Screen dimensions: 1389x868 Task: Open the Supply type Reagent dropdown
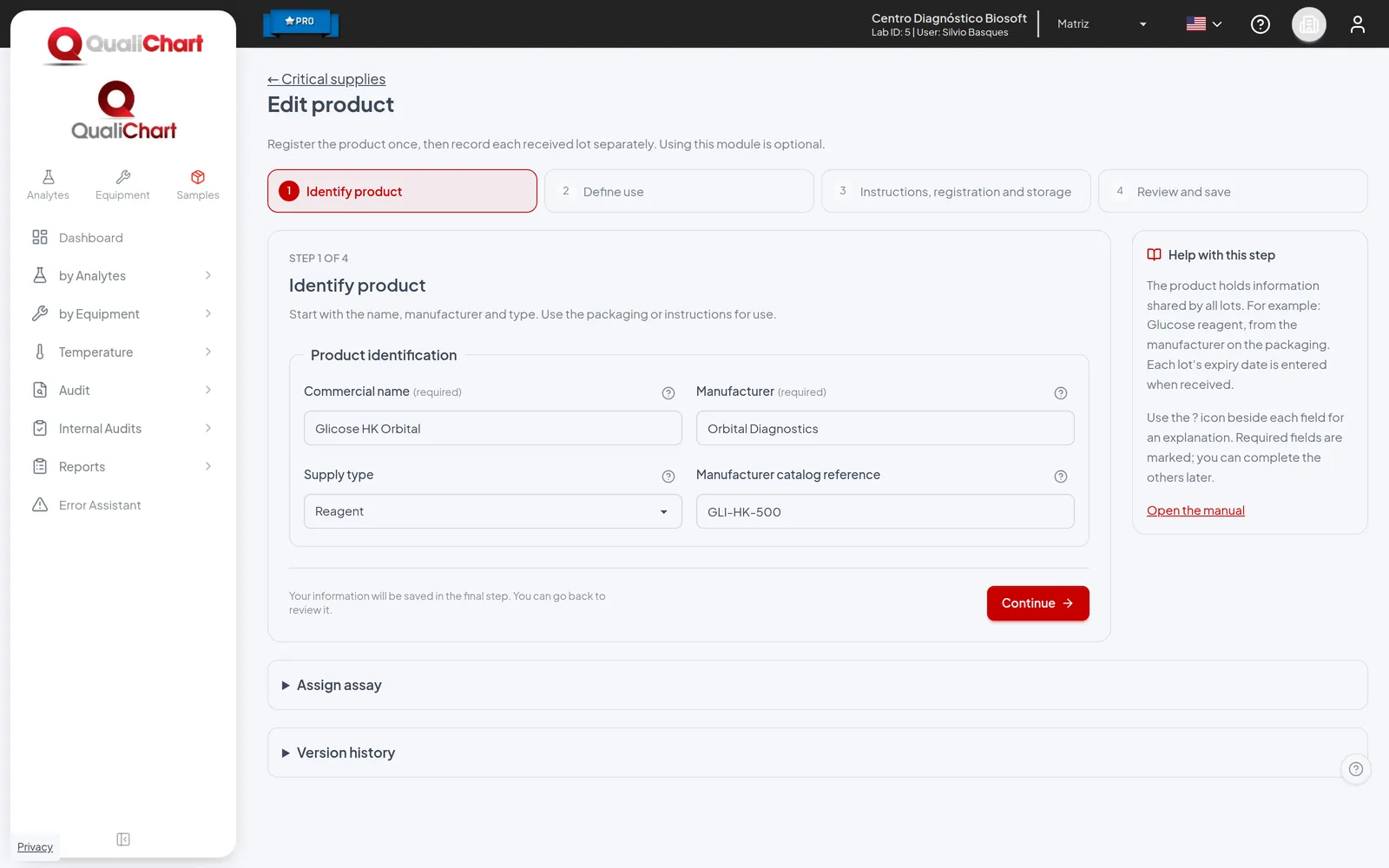[493, 511]
